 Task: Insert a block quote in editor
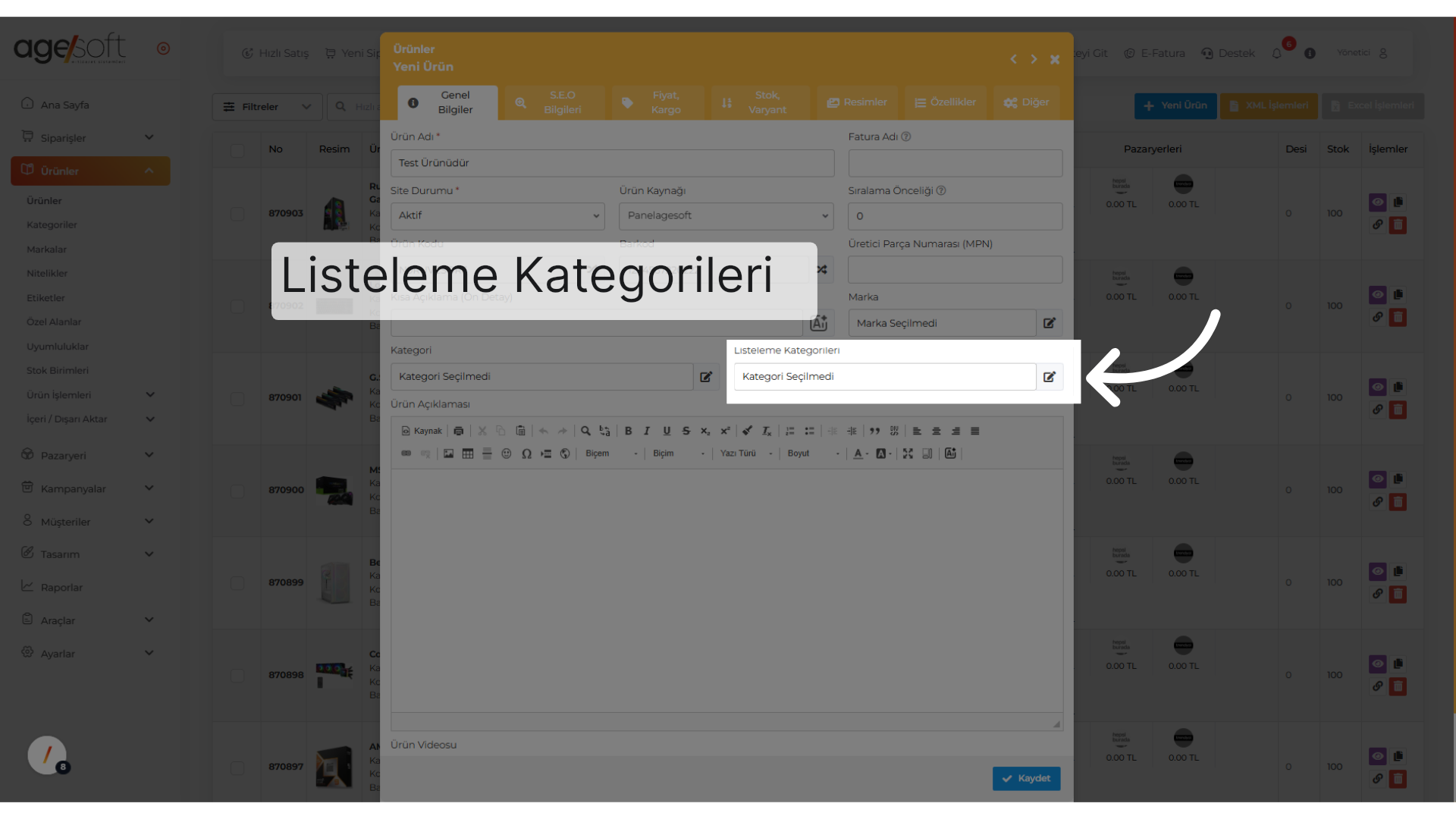pyautogui.click(x=874, y=431)
